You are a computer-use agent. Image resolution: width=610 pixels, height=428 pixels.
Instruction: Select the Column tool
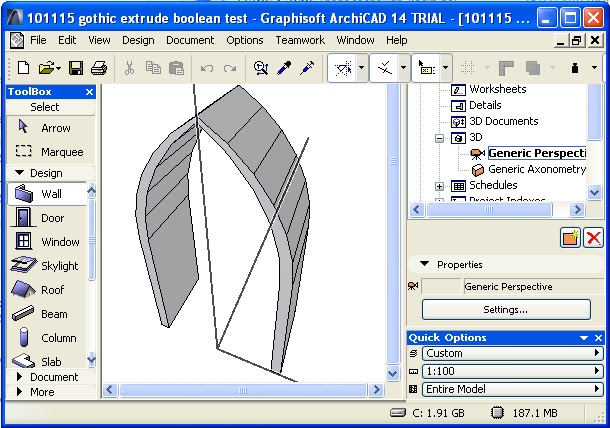47,338
